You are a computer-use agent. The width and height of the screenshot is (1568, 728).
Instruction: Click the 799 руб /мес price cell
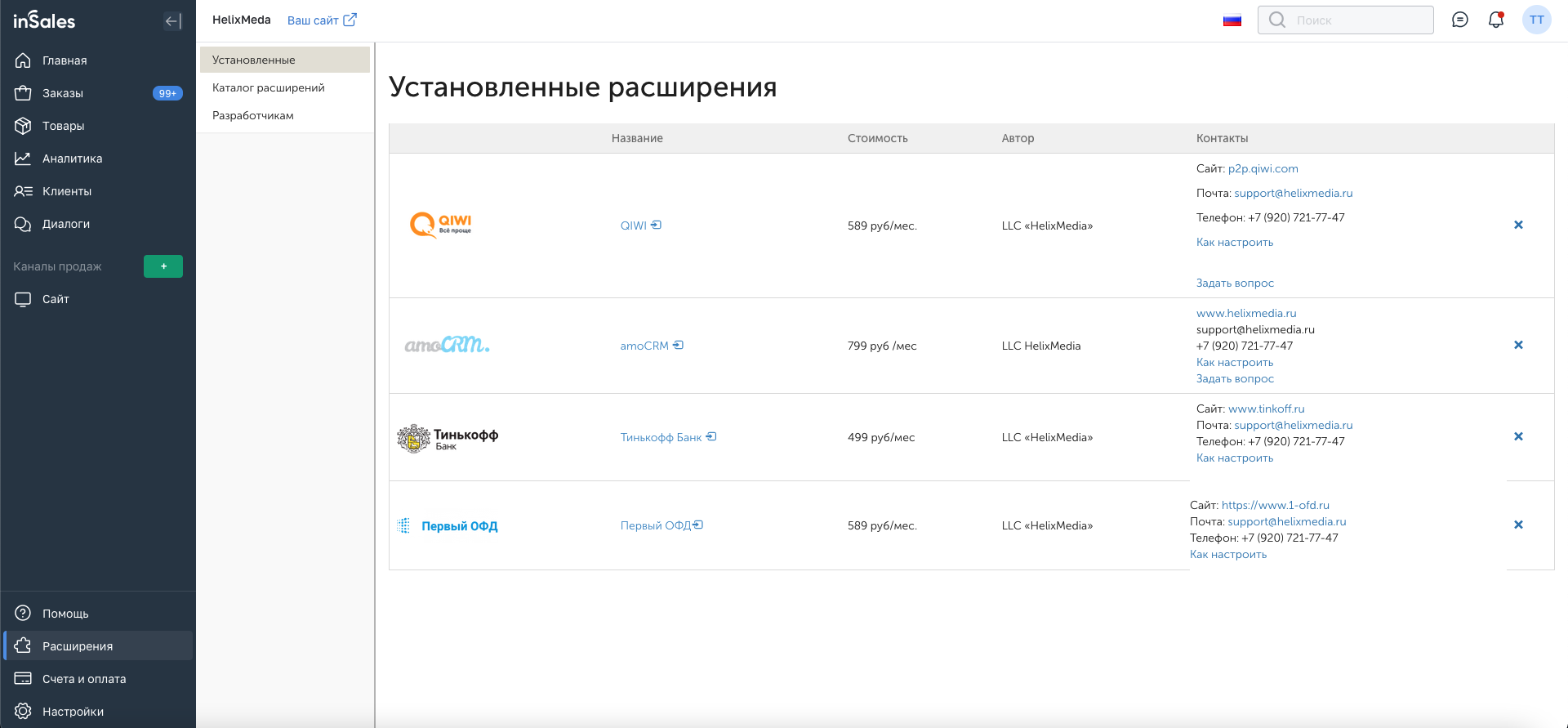(x=882, y=346)
